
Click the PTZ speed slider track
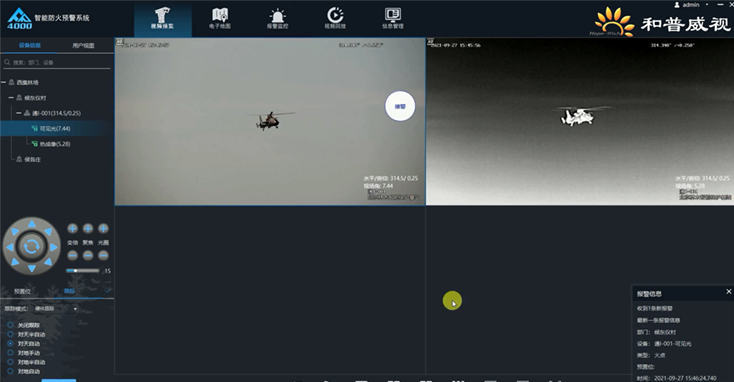click(83, 271)
